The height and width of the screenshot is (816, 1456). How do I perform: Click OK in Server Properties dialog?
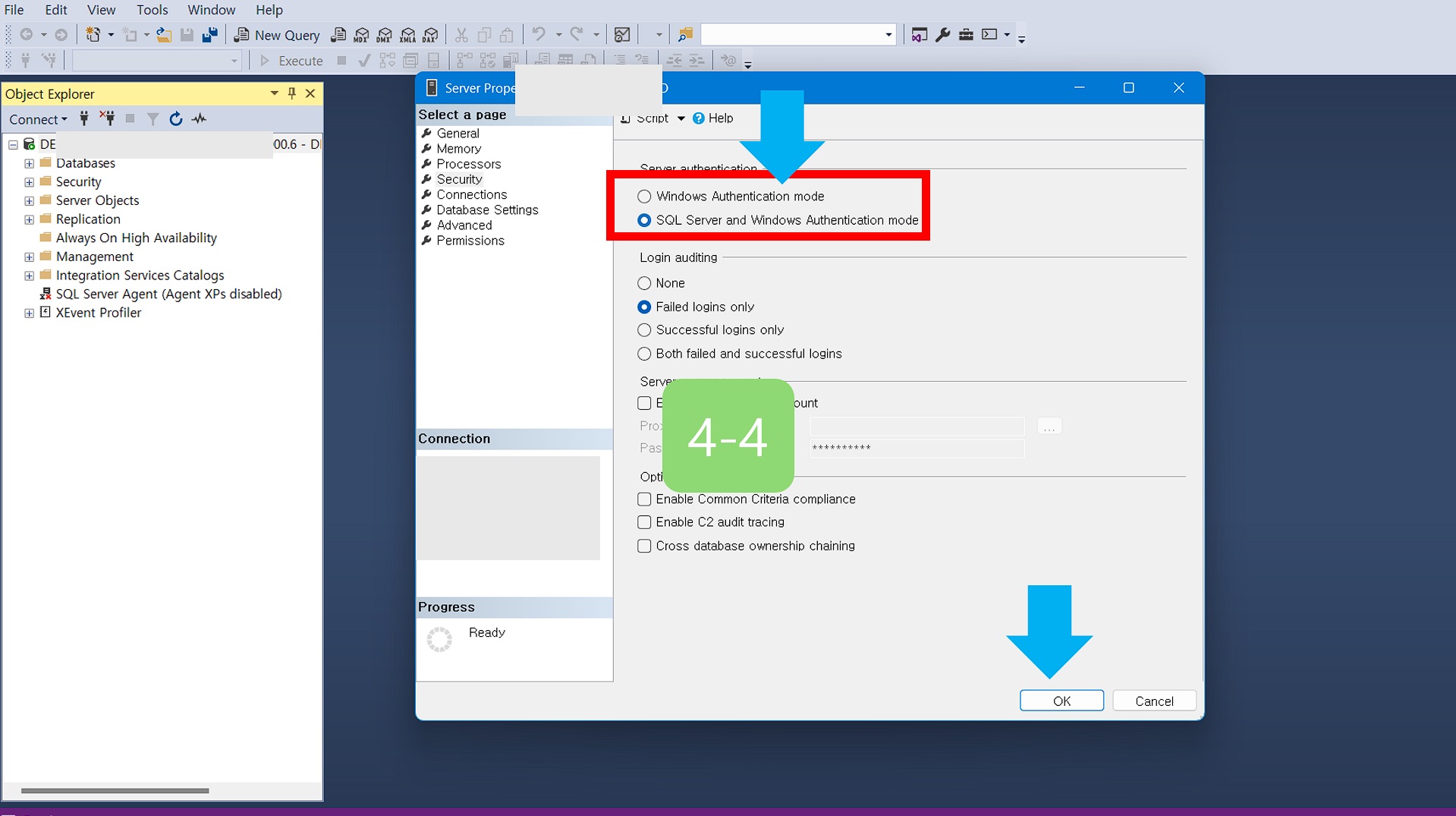coord(1061,701)
